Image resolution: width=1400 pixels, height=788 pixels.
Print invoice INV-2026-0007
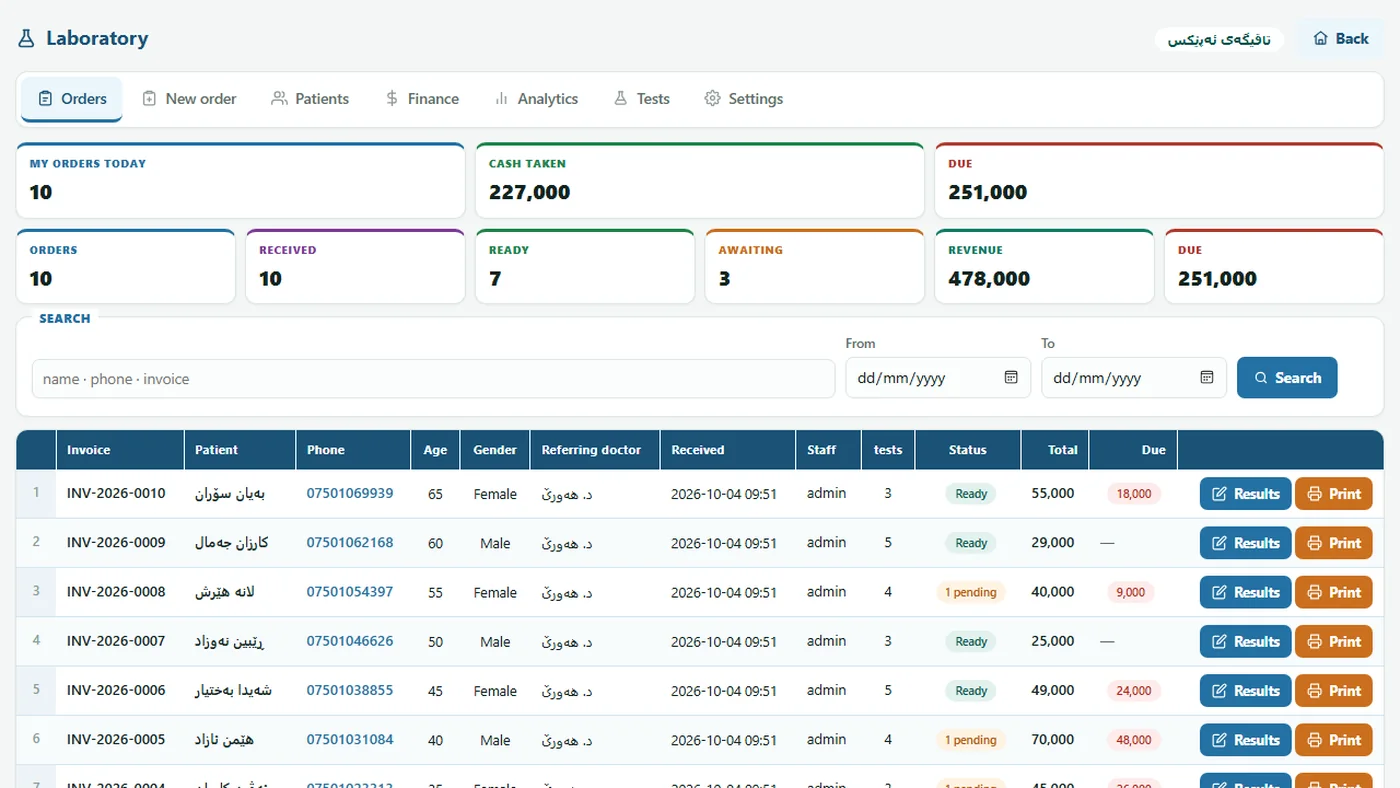click(x=1334, y=641)
